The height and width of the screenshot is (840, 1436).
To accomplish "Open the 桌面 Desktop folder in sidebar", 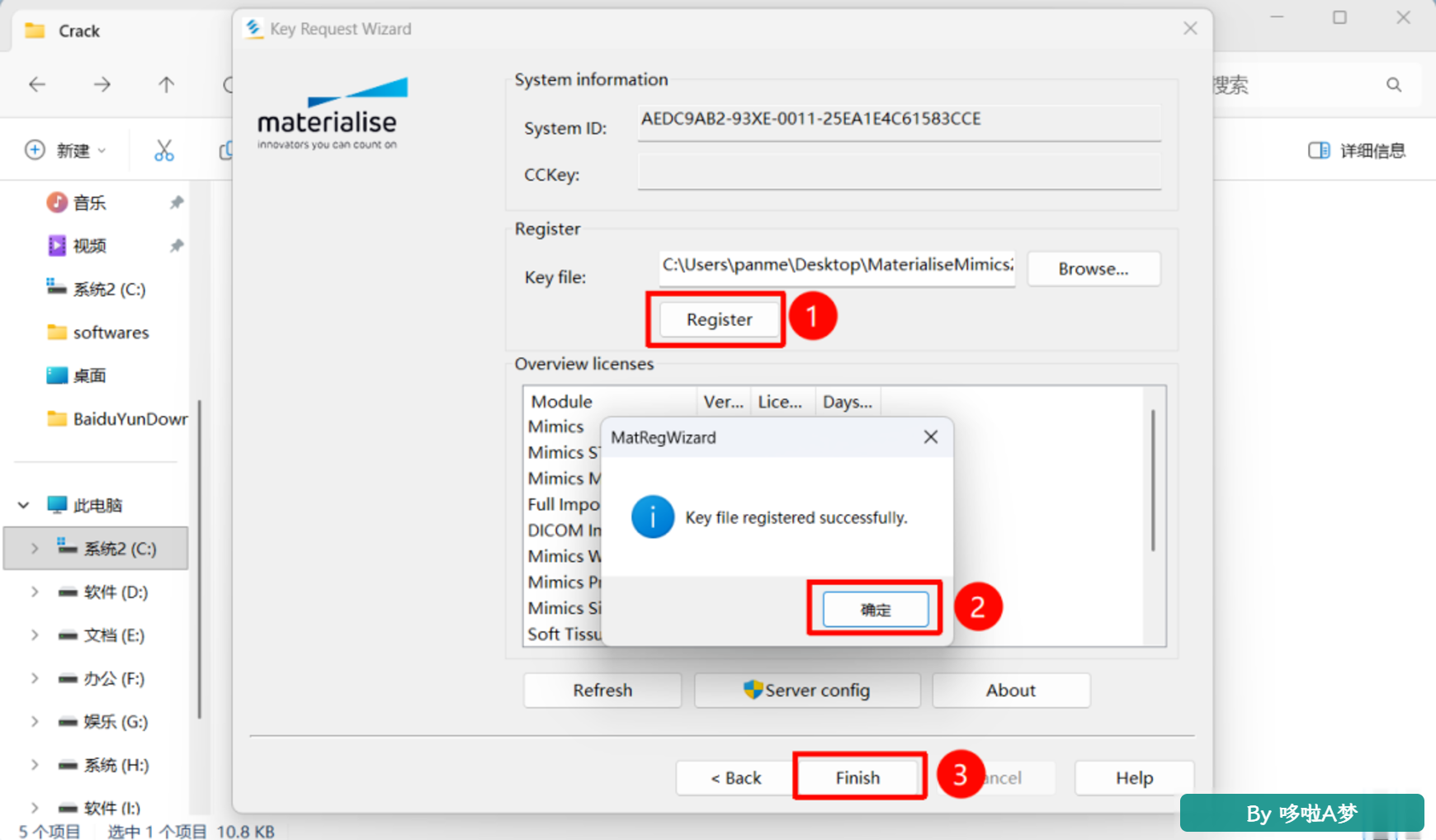I will tap(77, 375).
